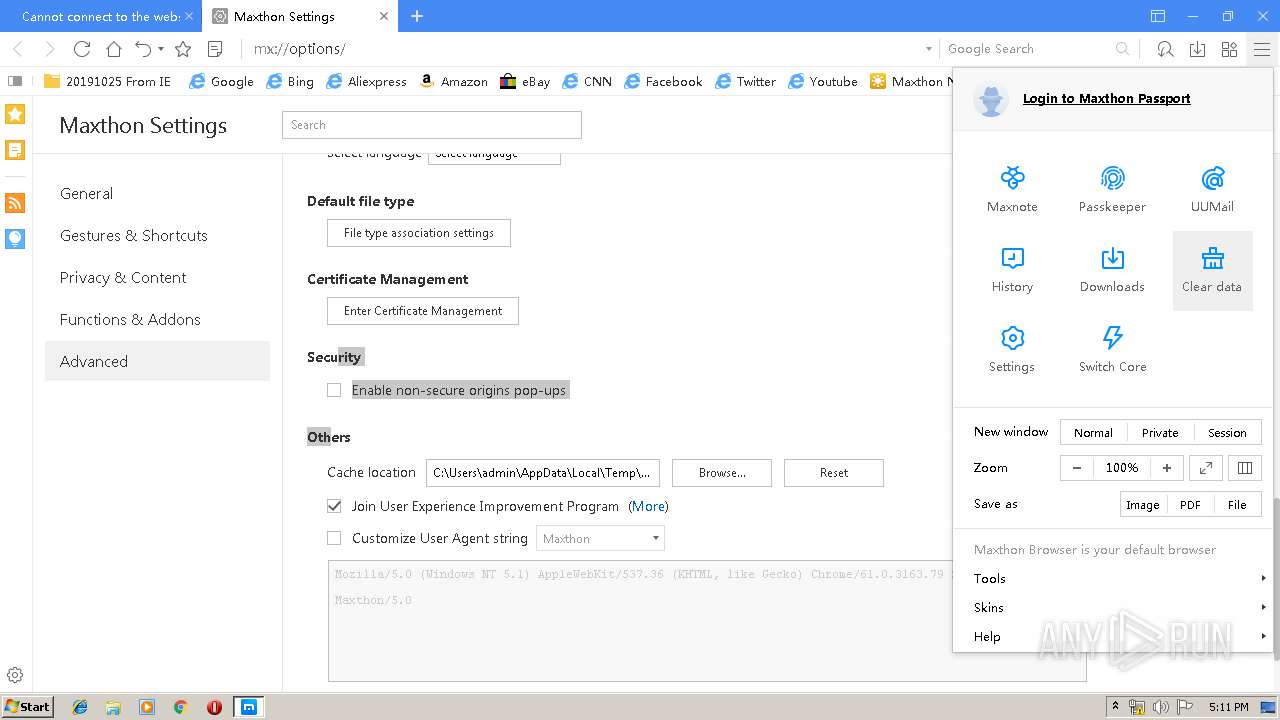Click the settings Search field
Screen dimensions: 1280x720
tap(432, 125)
